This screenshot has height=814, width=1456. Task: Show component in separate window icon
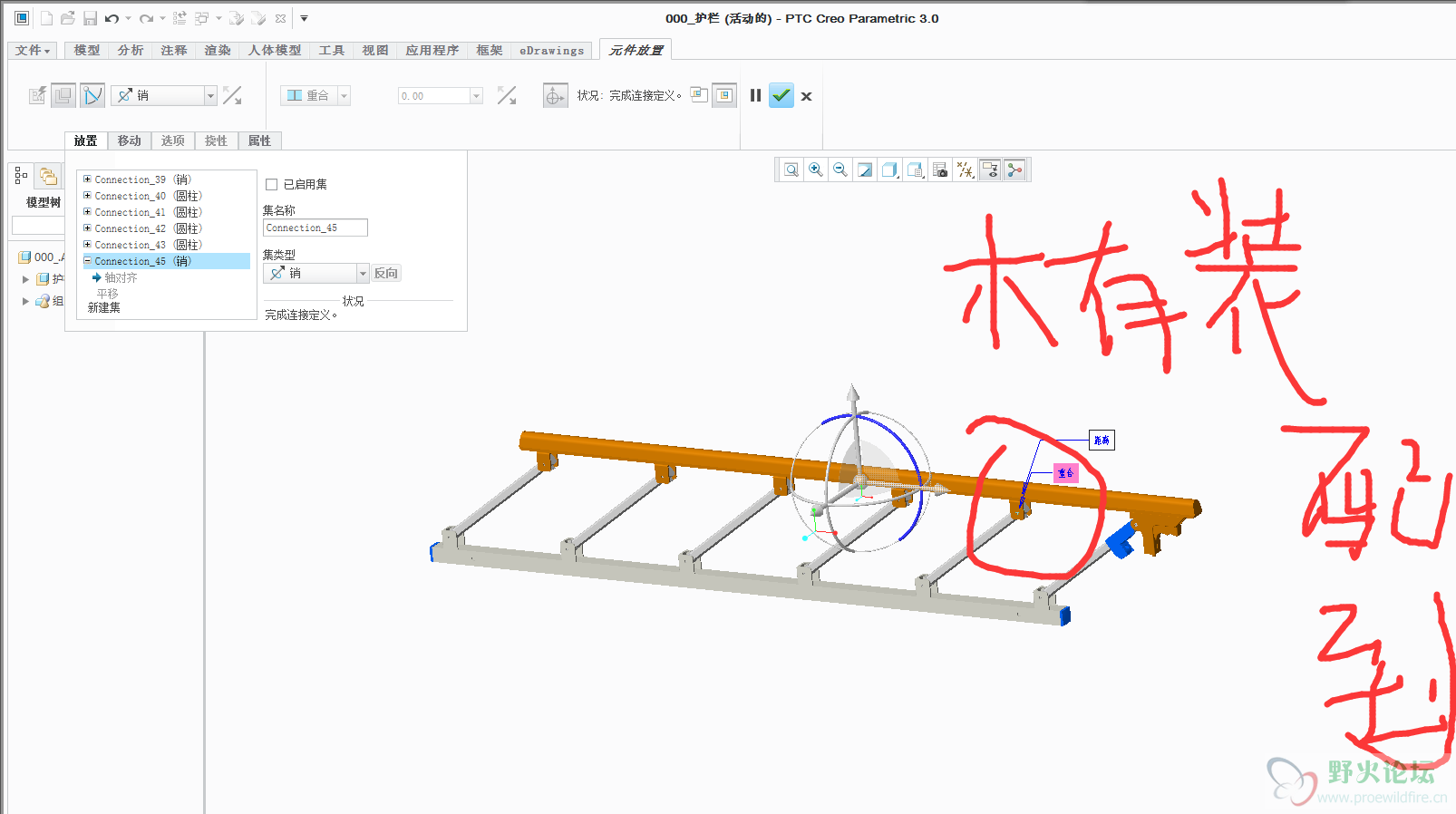click(x=699, y=94)
